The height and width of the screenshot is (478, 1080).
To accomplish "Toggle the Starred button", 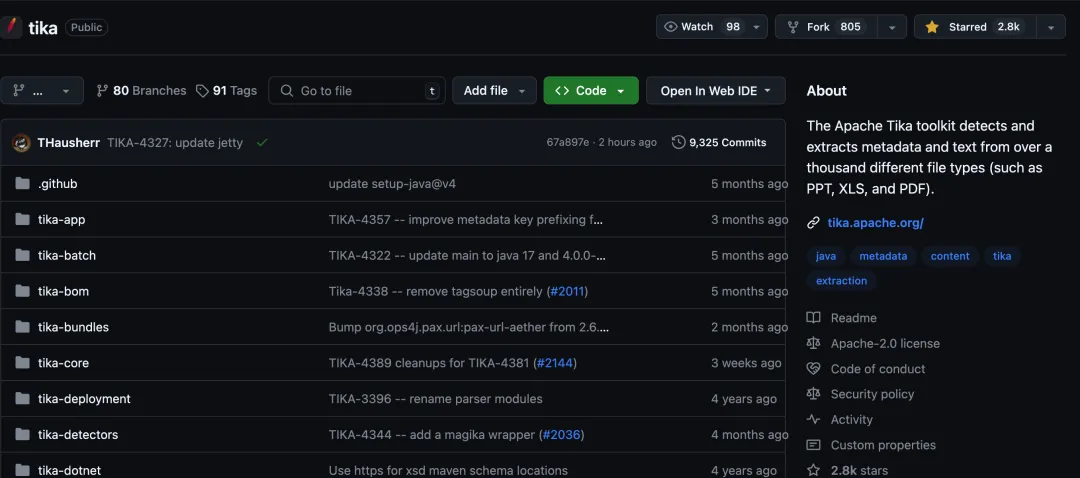I will click(975, 27).
